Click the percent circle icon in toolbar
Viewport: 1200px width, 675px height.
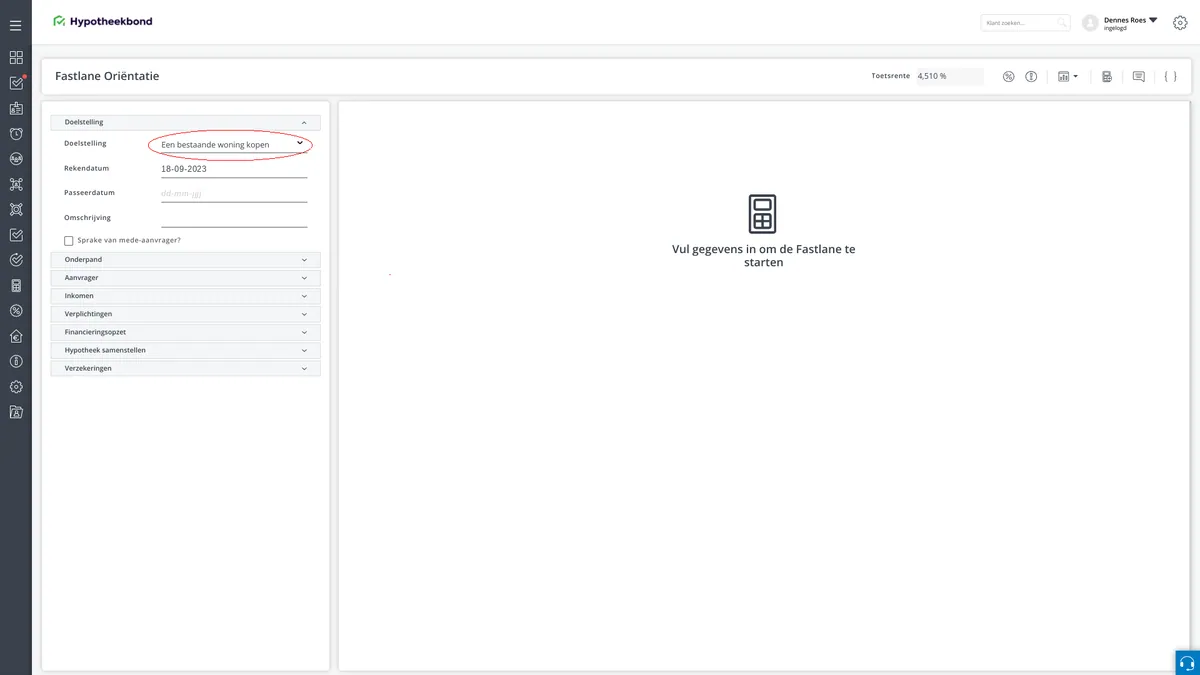point(1008,77)
